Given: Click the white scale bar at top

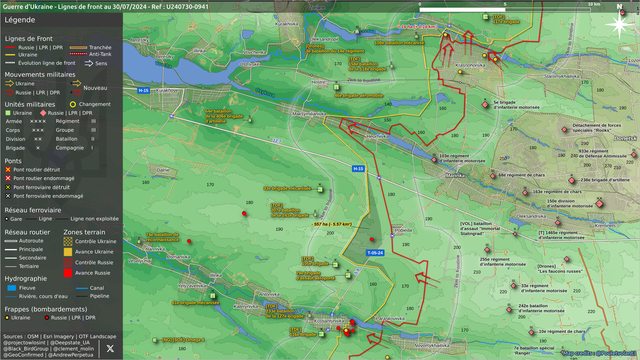Looking at the screenshot, I should pyautogui.click(x=462, y=9).
